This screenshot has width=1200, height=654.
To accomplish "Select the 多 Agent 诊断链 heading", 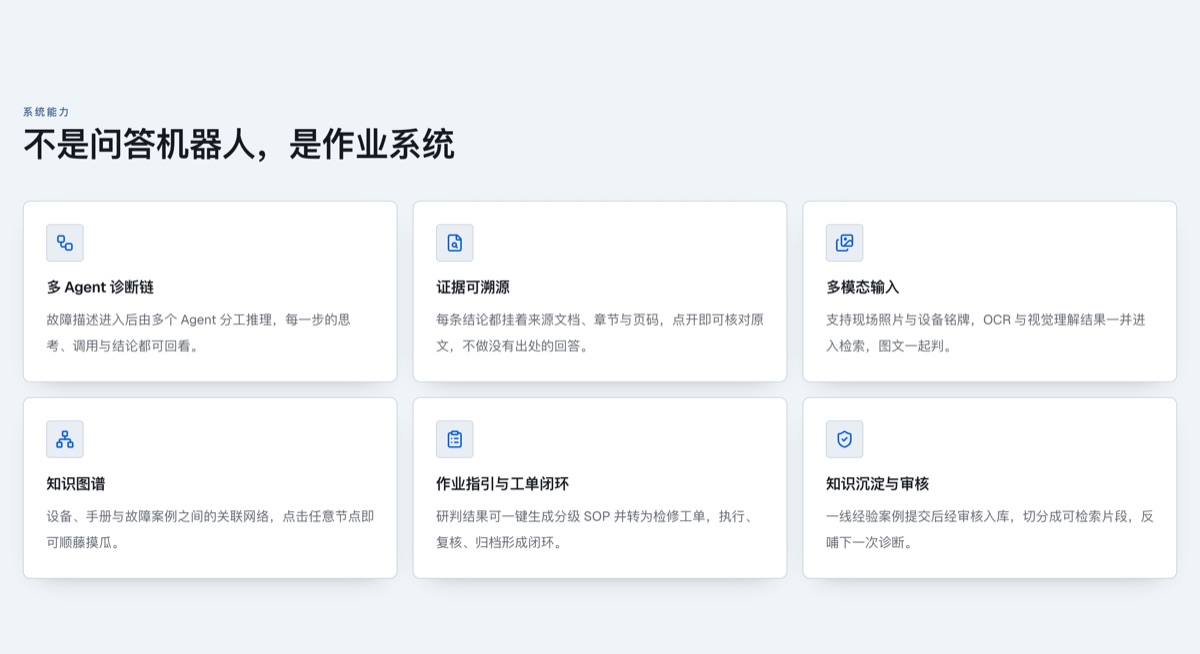I will pyautogui.click(x=100, y=287).
